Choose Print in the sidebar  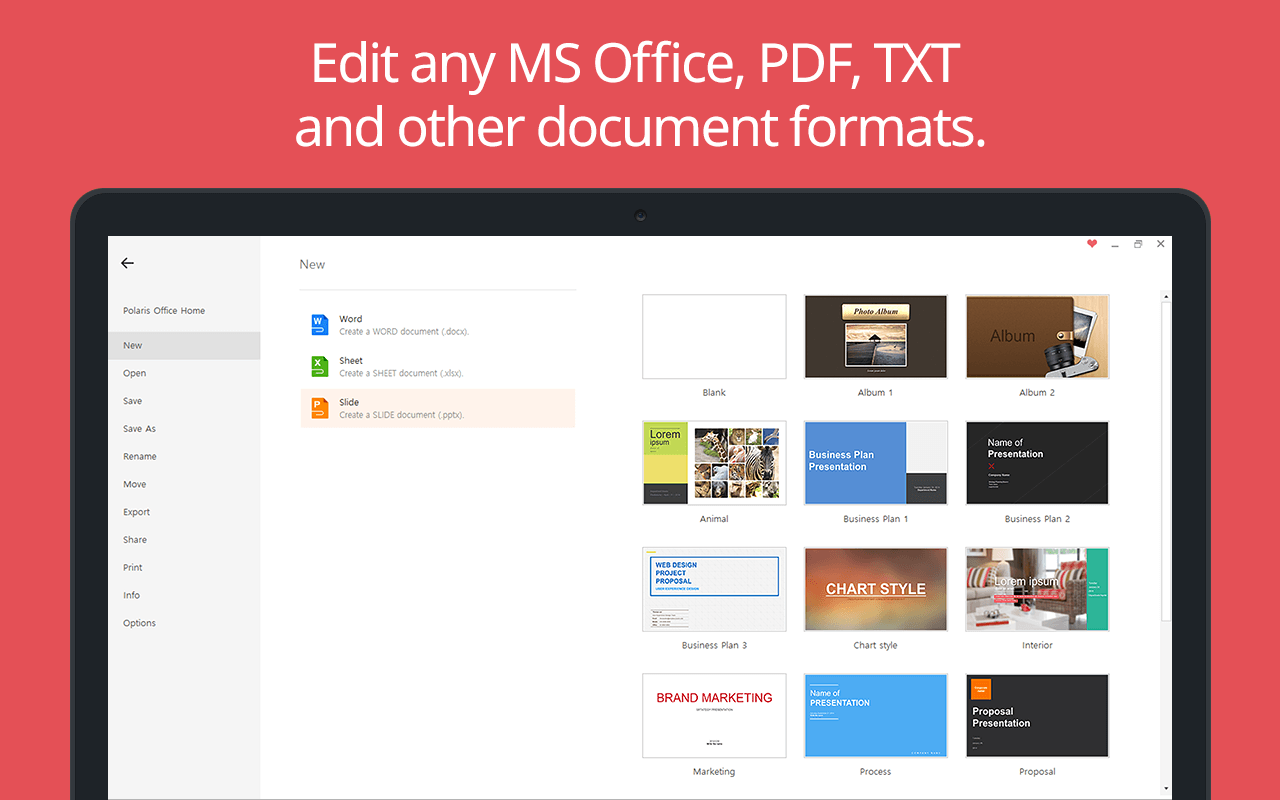184,568
